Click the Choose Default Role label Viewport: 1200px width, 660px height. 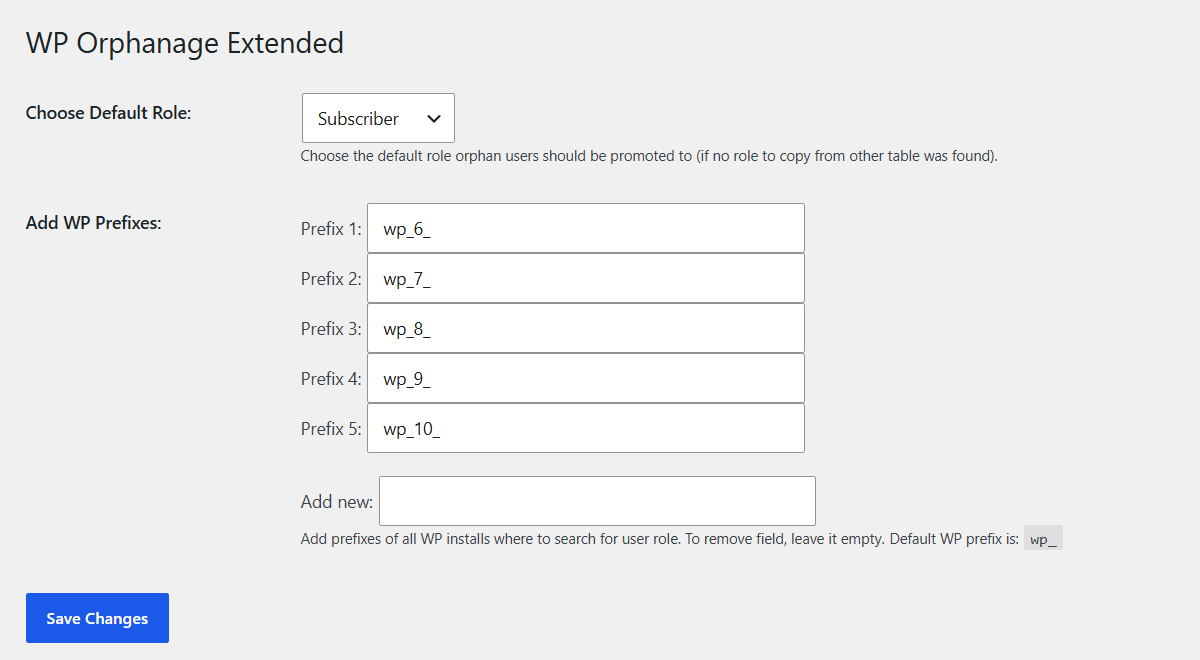click(x=108, y=113)
